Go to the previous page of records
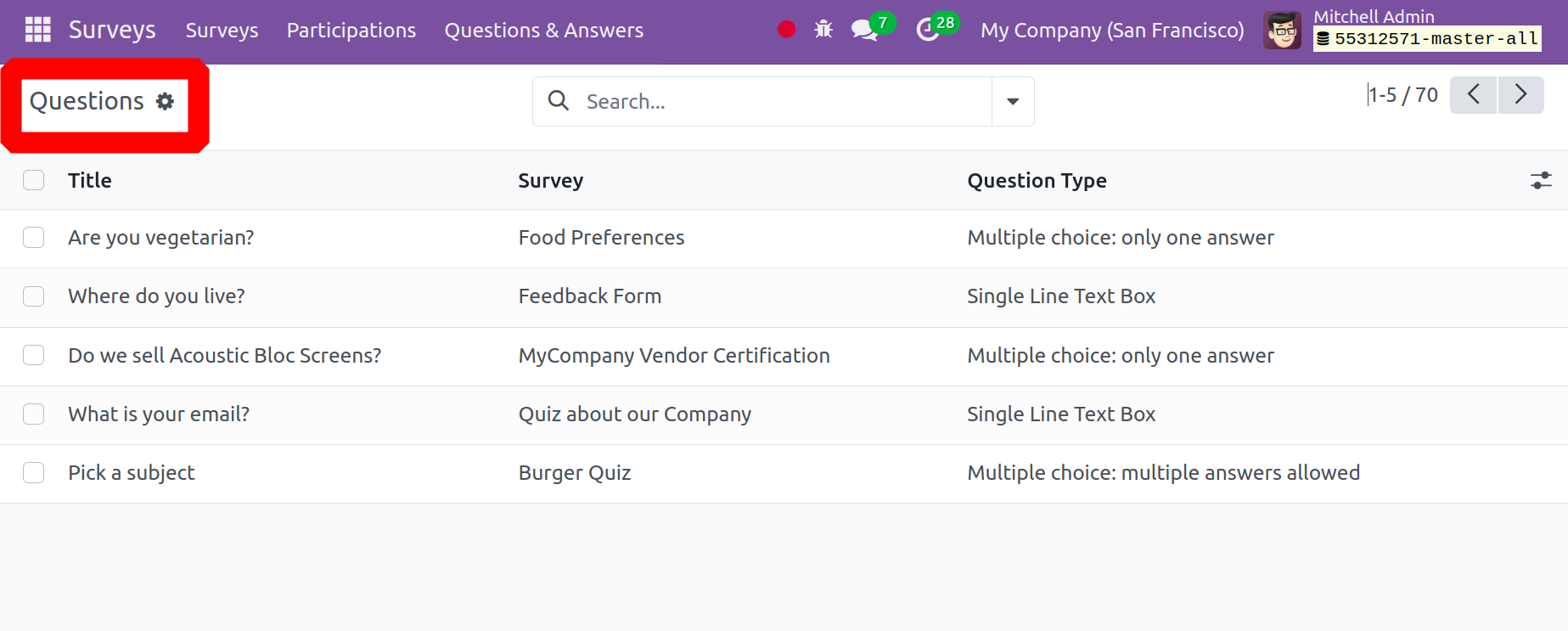This screenshot has height=631, width=1568. [1474, 94]
